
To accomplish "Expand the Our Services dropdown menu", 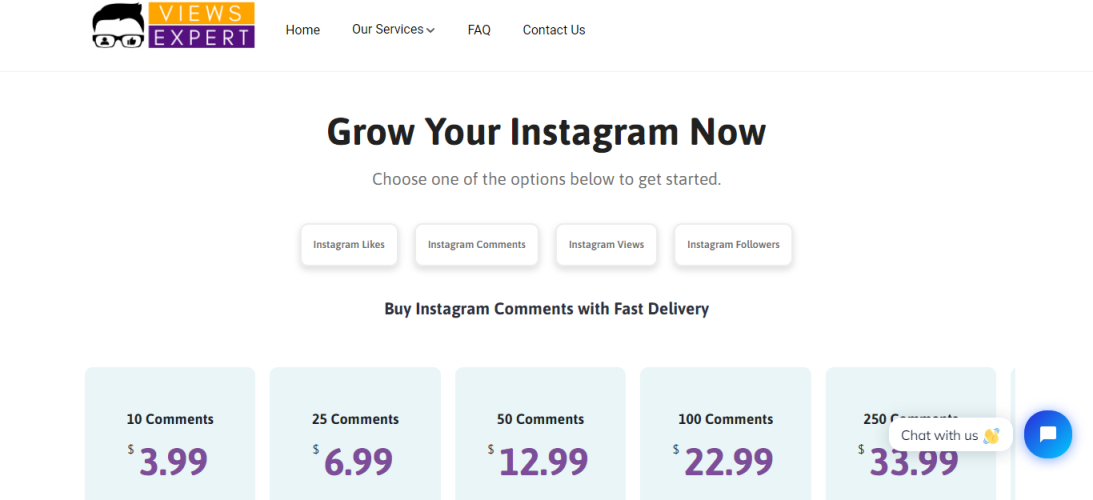I will coord(393,30).
